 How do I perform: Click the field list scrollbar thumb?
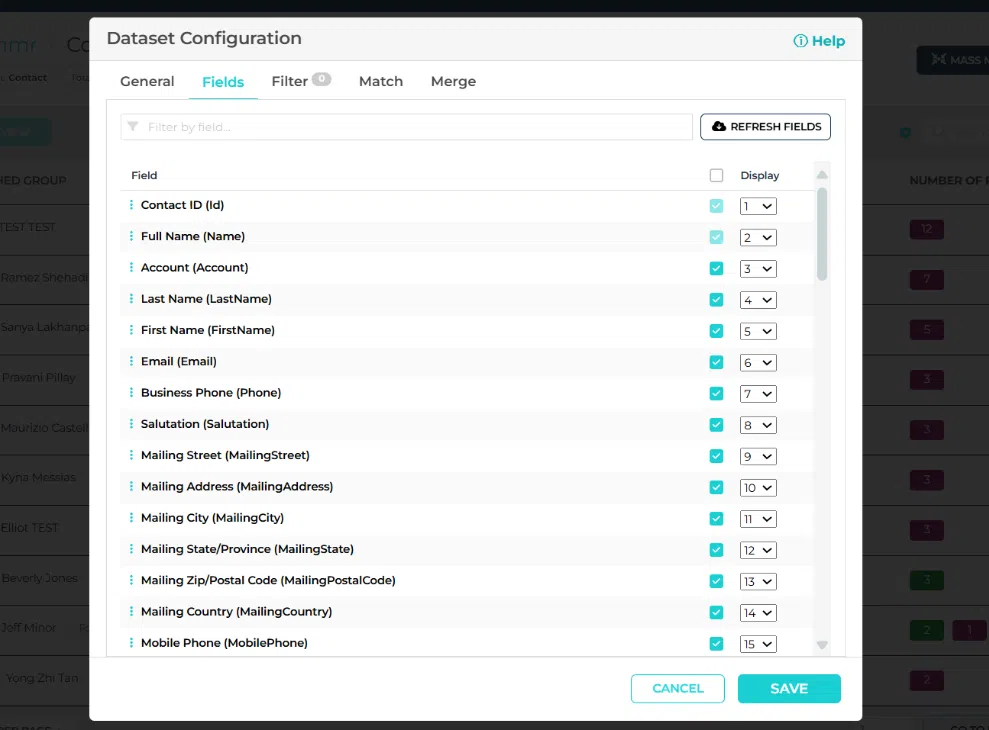[822, 234]
